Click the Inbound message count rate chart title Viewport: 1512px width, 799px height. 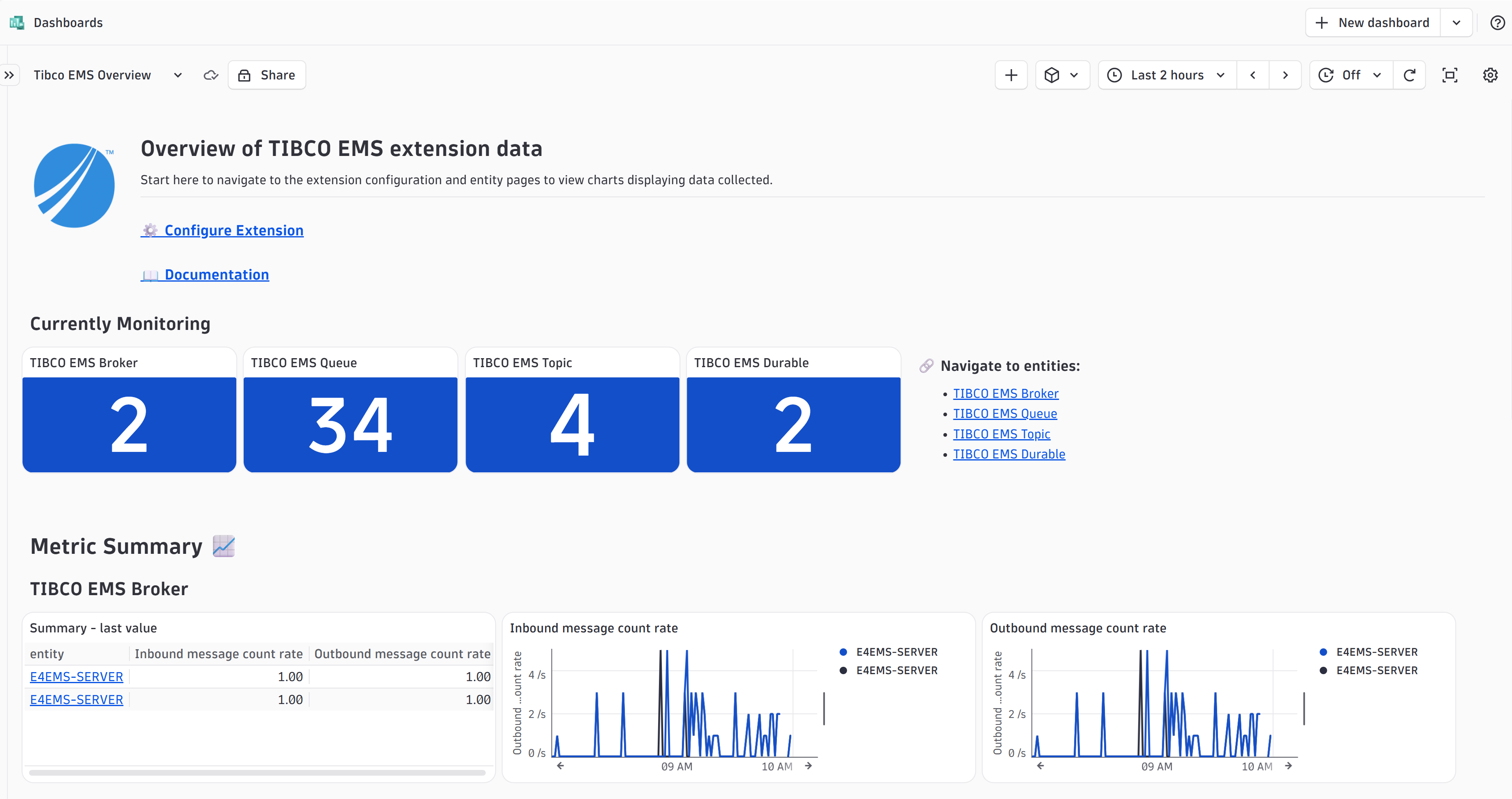point(593,628)
